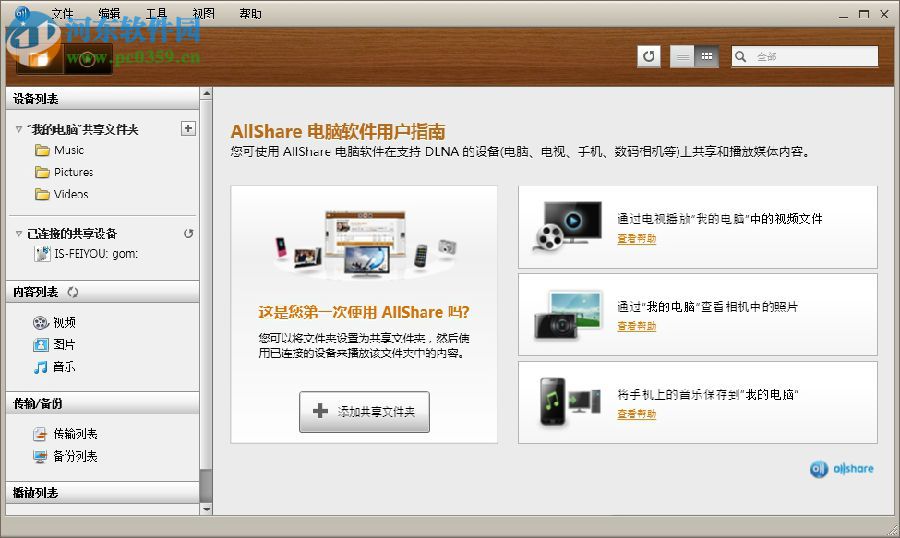Click the 传输/备份 section header

pos(102,404)
